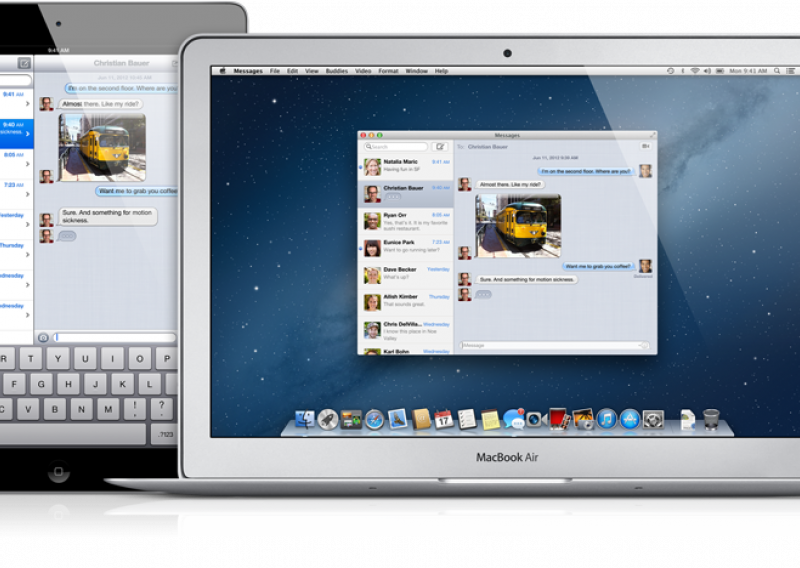Screen dimensions: 800x568
Task: Select Chris DeWilla conversation in sidebar
Action: (x=406, y=330)
